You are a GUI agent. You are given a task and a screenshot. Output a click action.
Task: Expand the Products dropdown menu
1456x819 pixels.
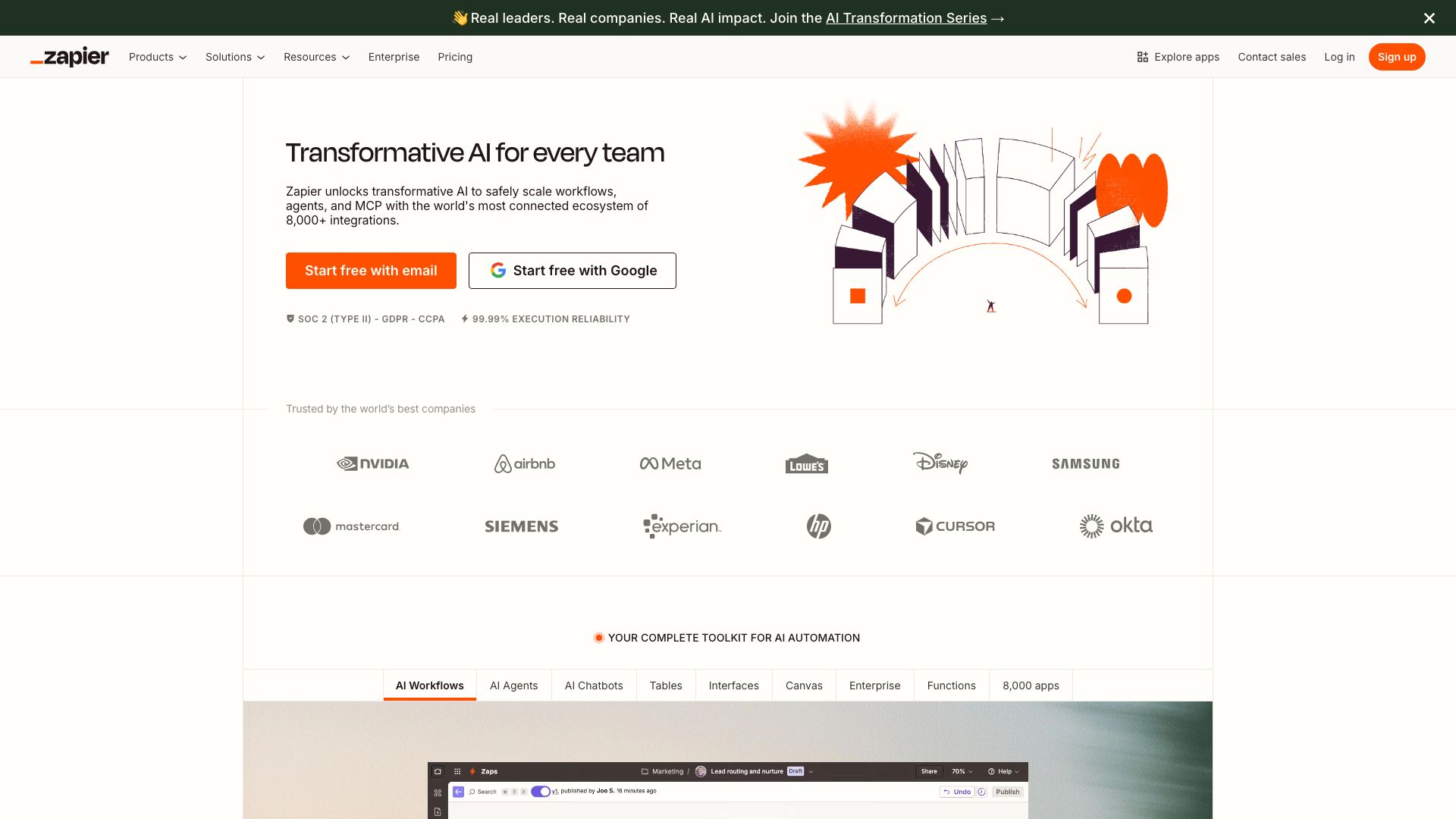[157, 57]
